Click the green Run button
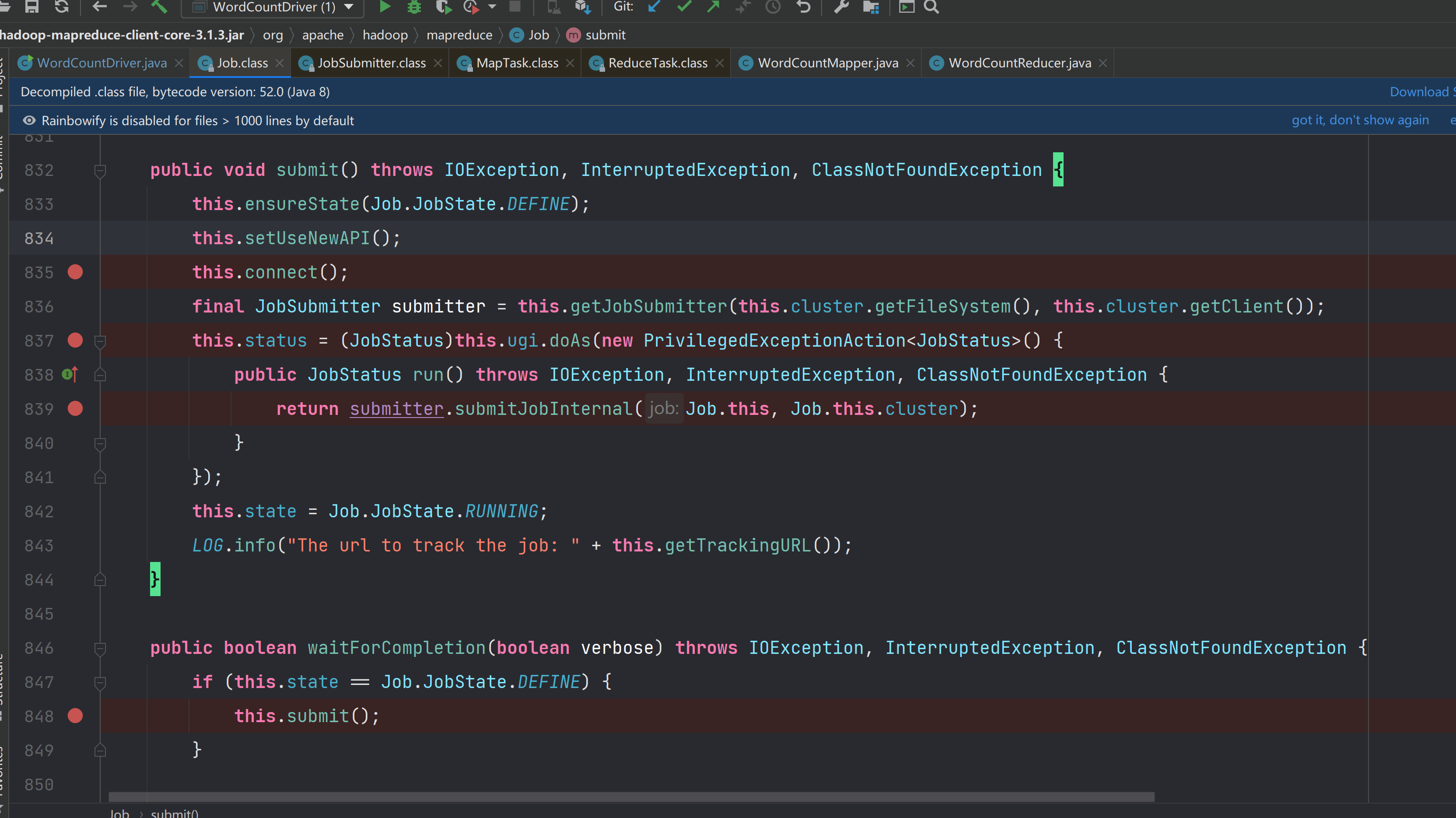Image resolution: width=1456 pixels, height=818 pixels. 385,7
